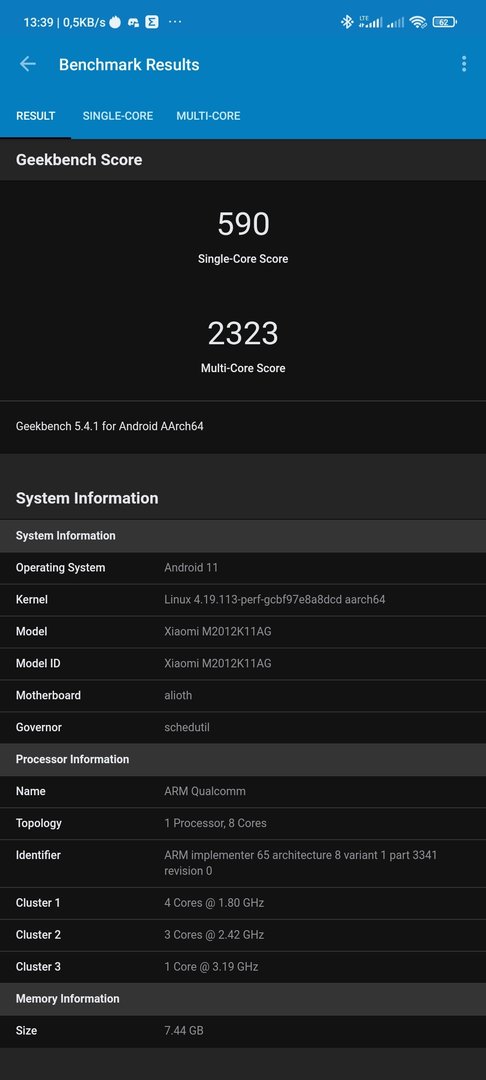The height and width of the screenshot is (1080, 486).
Task: Tap the 4 Cores @ 1.80 GHz value
Action: (x=214, y=903)
